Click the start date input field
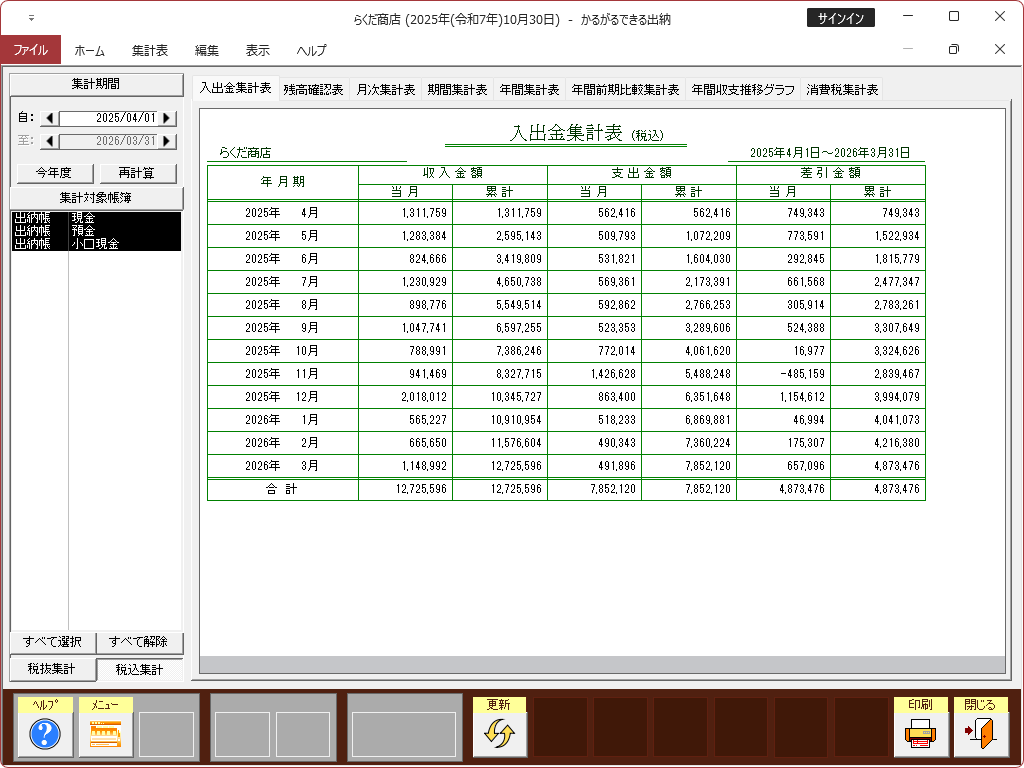 108,118
